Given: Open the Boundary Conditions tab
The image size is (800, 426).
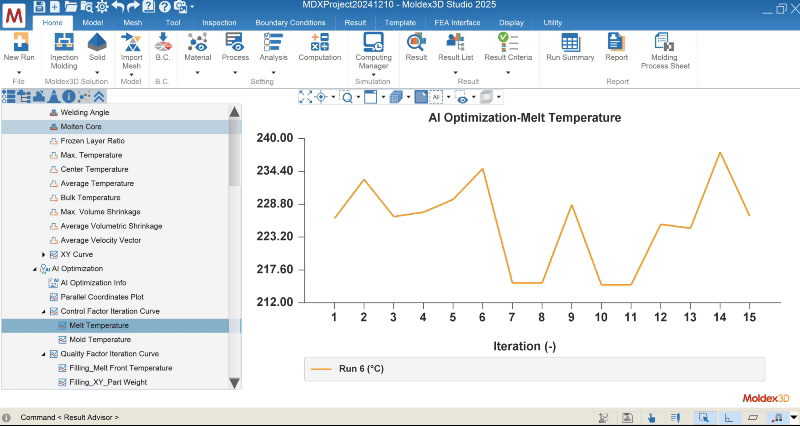Looking at the screenshot, I should (289, 22).
